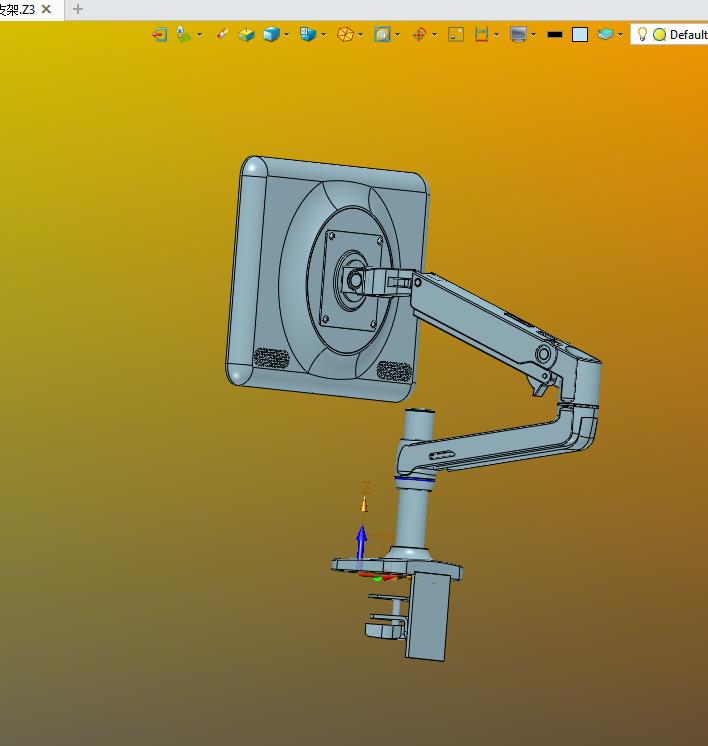708x746 pixels.
Task: Open the wireframe sphere dropdown arrow
Action: pyautogui.click(x=361, y=34)
